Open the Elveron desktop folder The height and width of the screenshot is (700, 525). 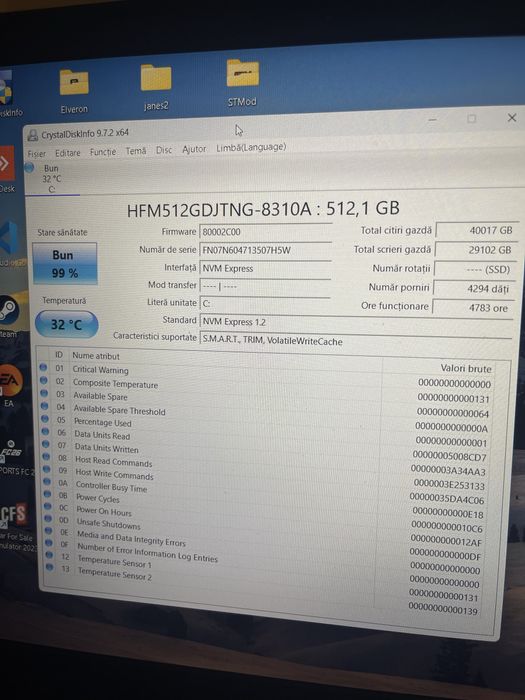74,91
